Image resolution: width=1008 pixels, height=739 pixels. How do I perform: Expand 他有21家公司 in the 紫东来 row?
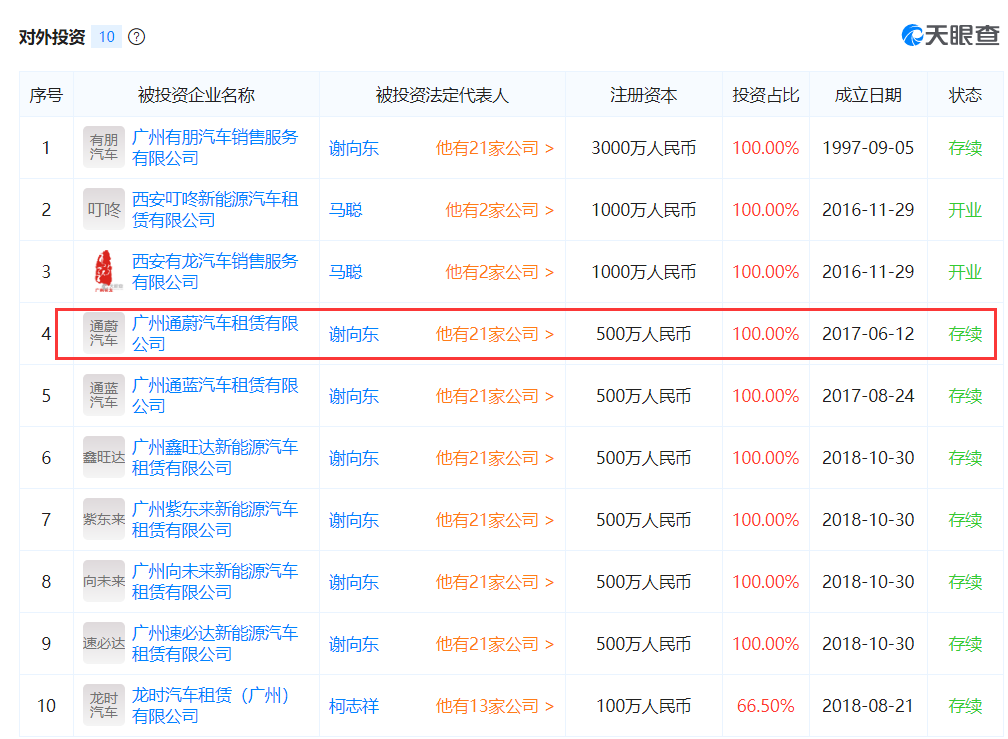pyautogui.click(x=494, y=521)
